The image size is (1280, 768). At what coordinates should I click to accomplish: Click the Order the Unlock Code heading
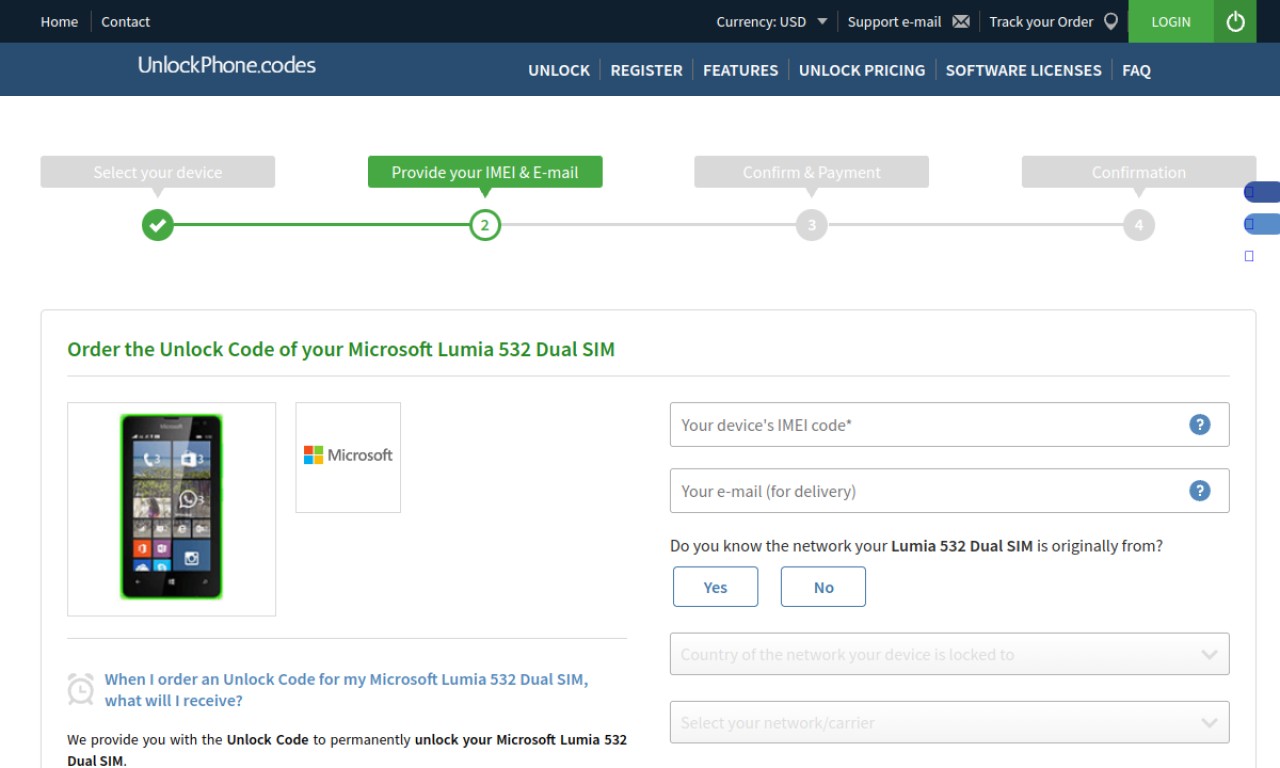pyautogui.click(x=341, y=350)
